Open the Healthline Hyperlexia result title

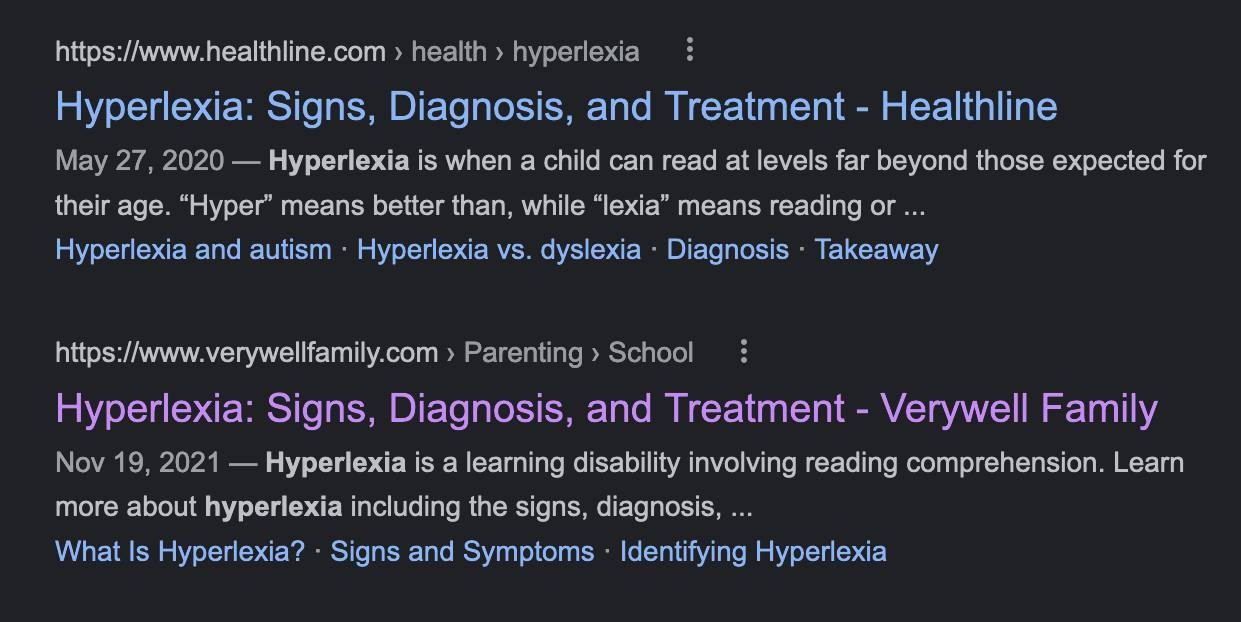point(556,106)
